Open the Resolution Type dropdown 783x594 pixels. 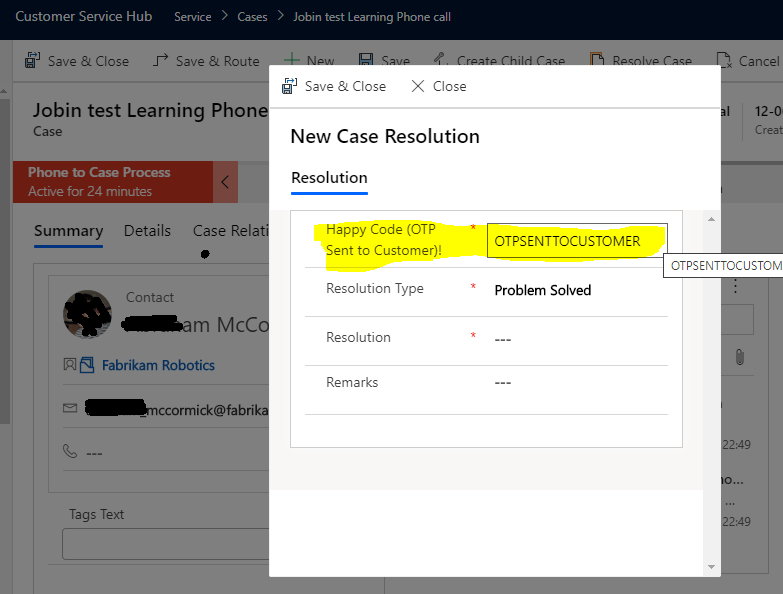click(576, 290)
